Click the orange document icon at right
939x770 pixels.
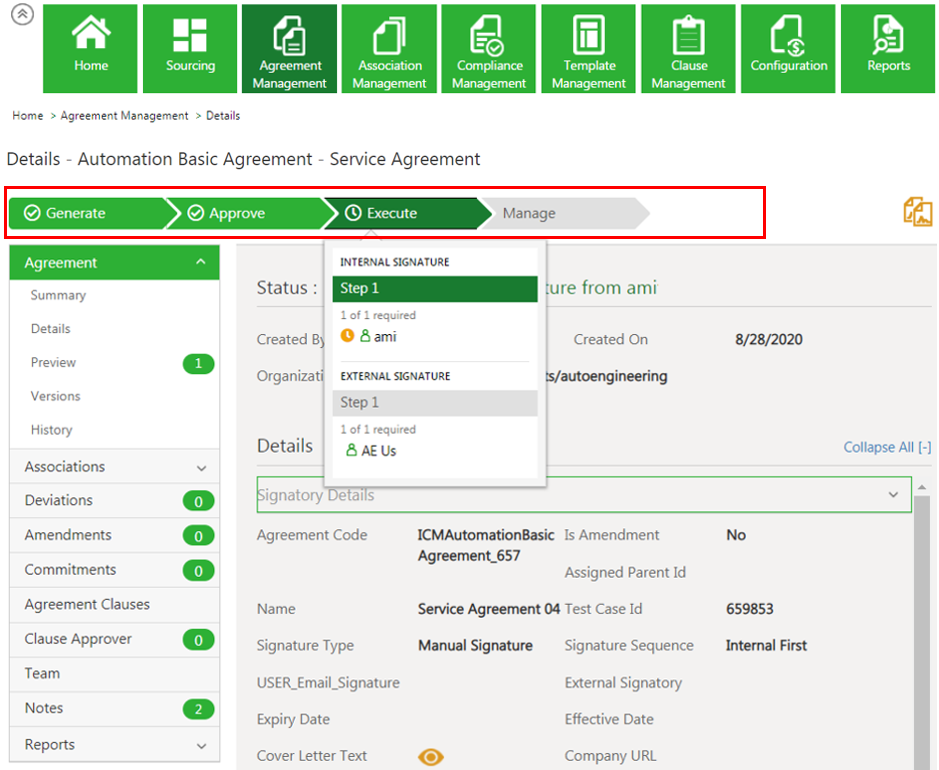917,212
